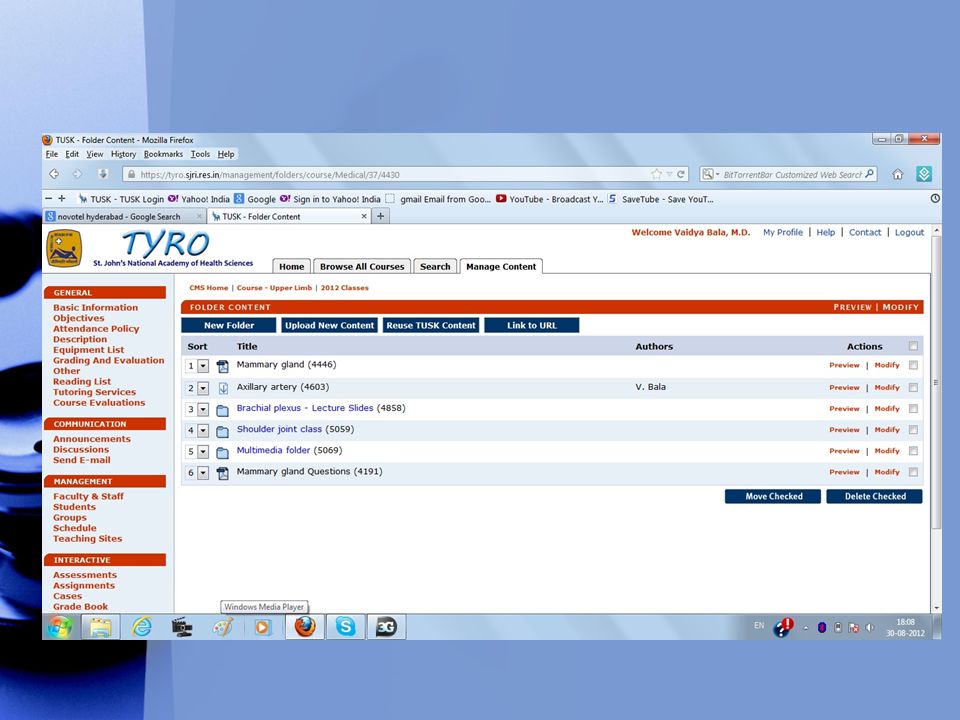Check the box for Multimedia folder row
This screenshot has height=720, width=960.
point(913,451)
